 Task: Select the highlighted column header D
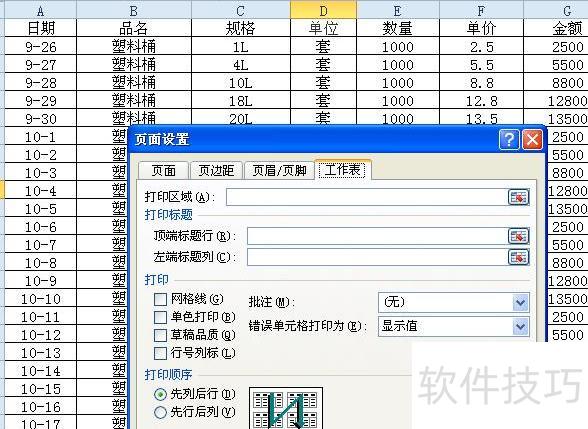[x=323, y=10]
